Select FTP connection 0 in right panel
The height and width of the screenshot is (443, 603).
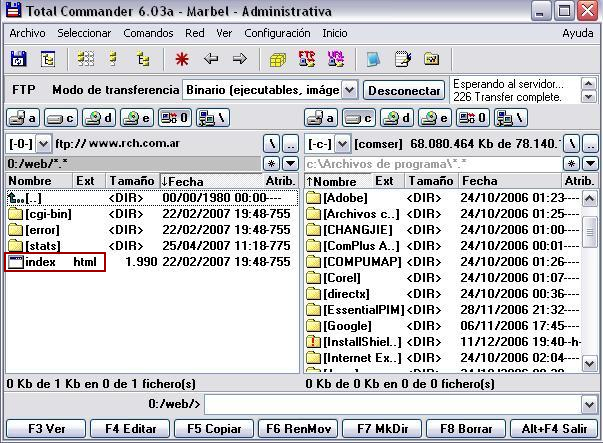pyautogui.click(x=473, y=118)
